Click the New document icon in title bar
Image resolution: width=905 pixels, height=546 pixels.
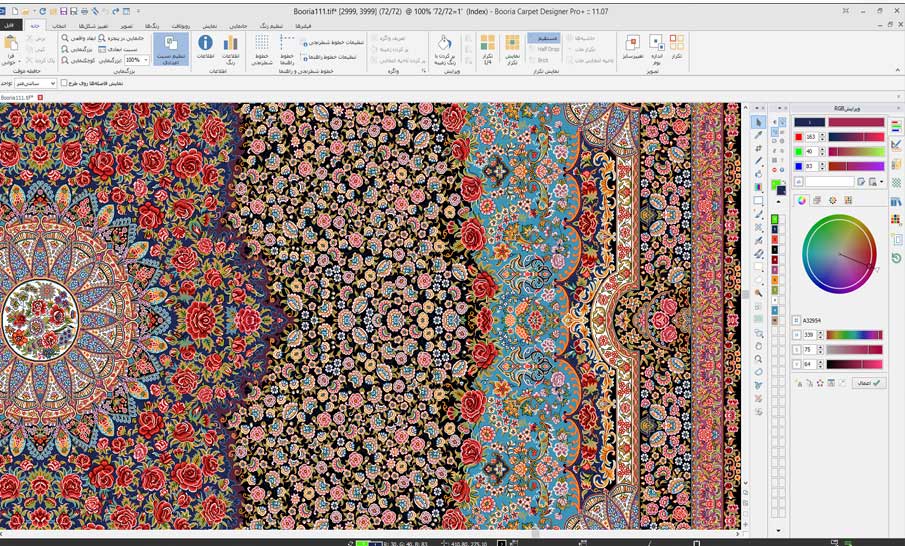15,11
